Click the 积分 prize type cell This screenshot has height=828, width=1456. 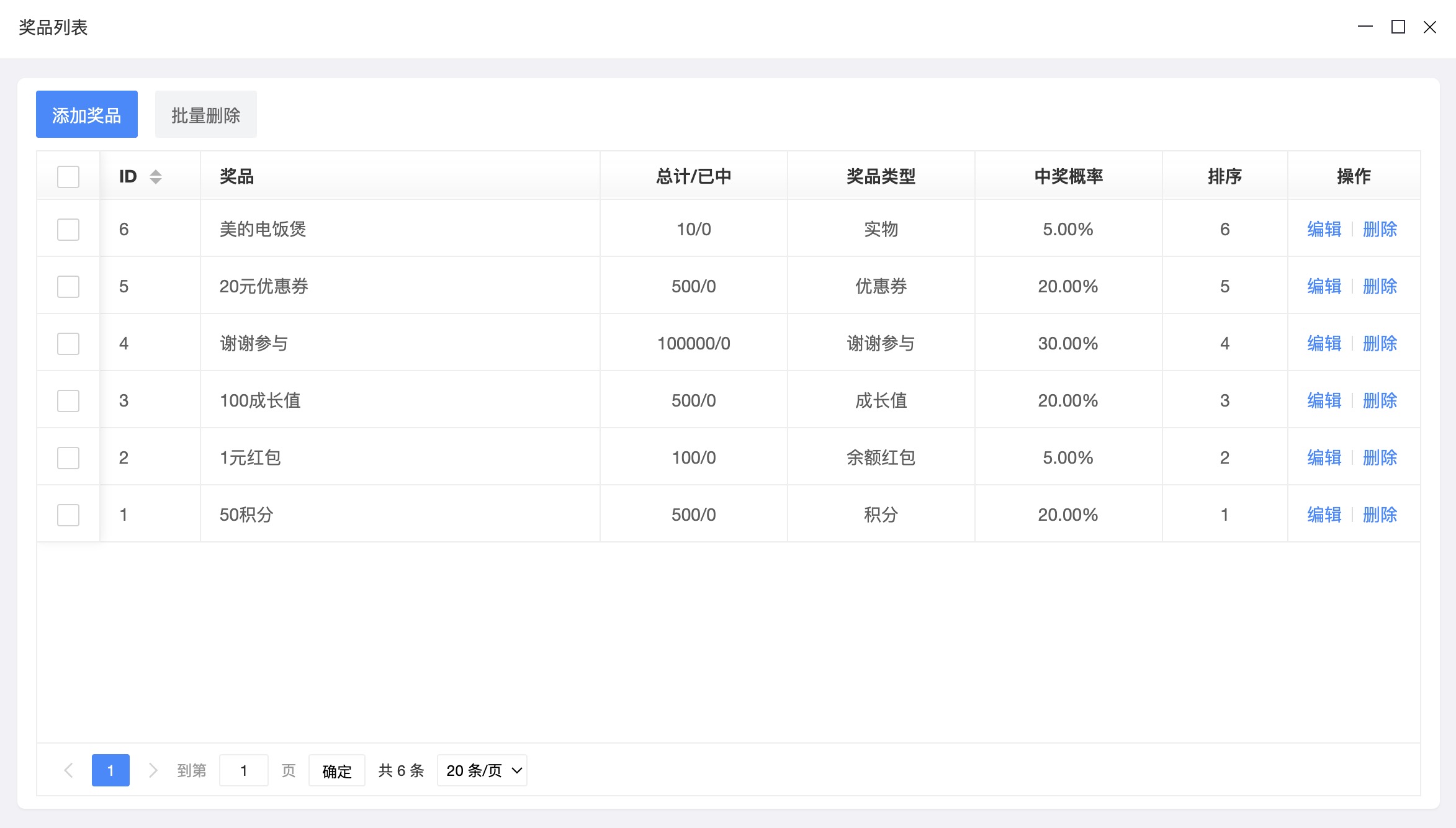tap(881, 515)
